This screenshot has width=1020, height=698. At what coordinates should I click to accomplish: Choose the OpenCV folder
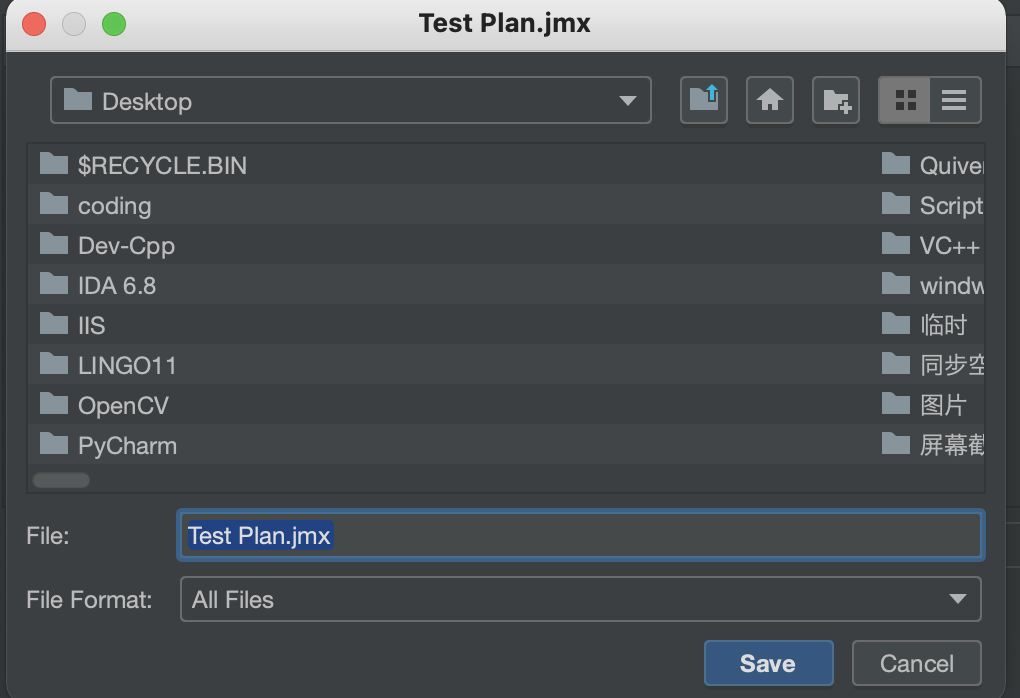point(123,405)
